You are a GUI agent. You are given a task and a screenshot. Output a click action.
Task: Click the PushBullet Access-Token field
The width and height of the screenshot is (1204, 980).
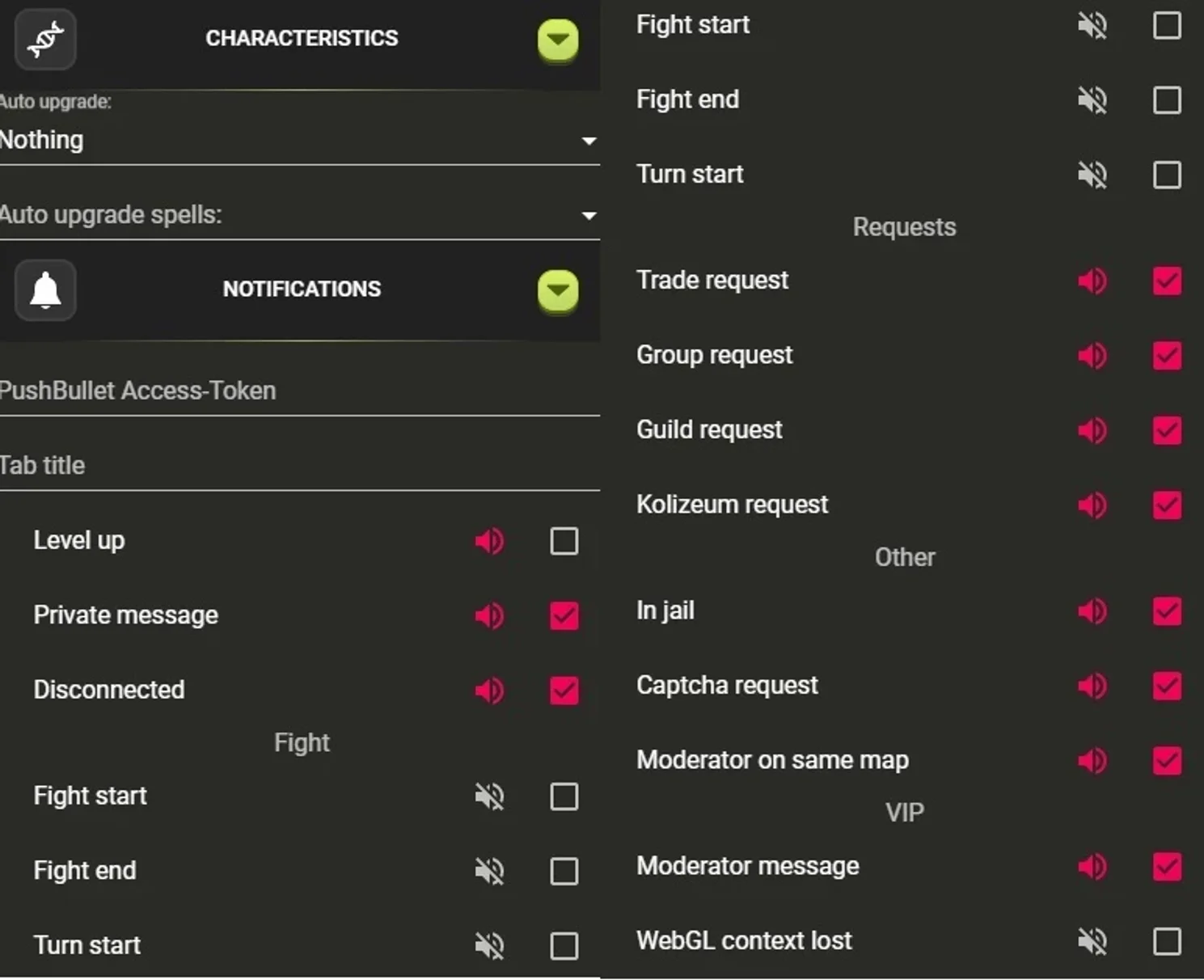[x=299, y=391]
